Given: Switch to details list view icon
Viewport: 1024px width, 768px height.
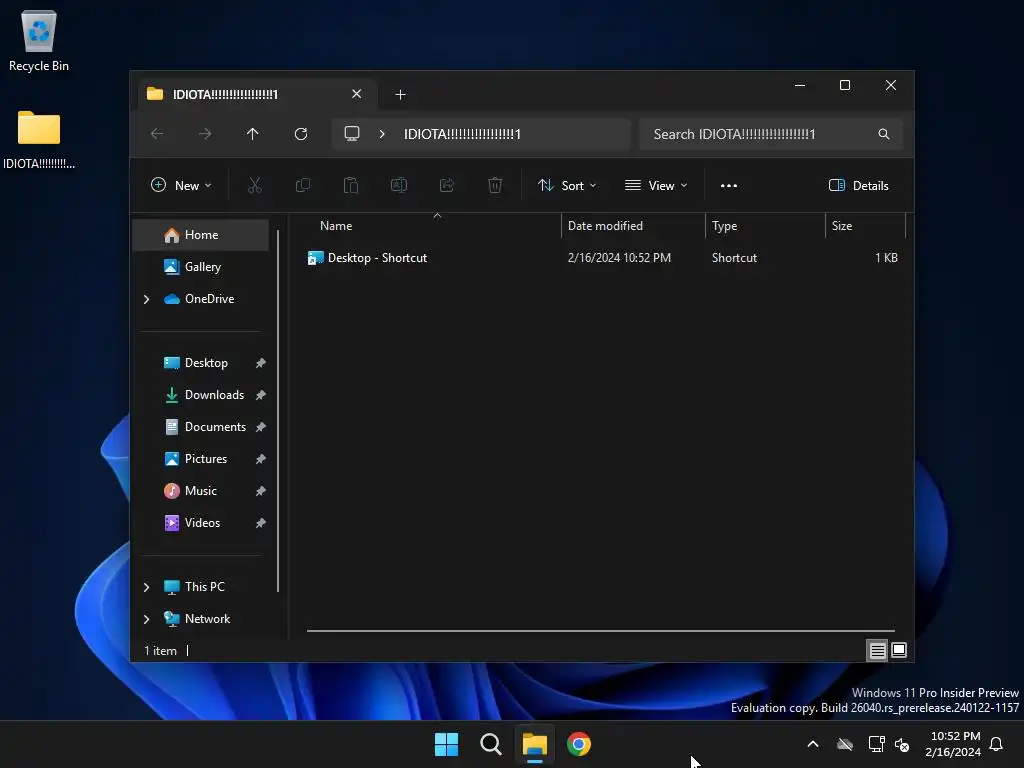Looking at the screenshot, I should coord(877,650).
